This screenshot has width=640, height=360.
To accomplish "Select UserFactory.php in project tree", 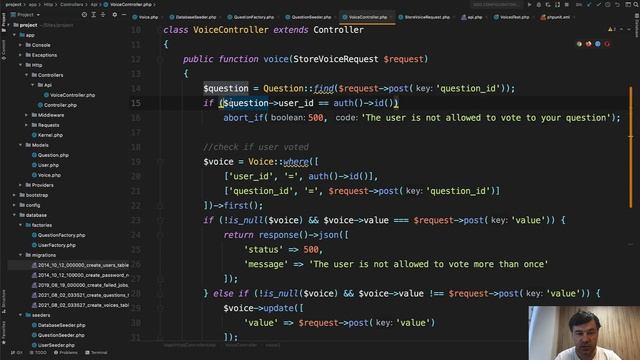I will [54, 245].
